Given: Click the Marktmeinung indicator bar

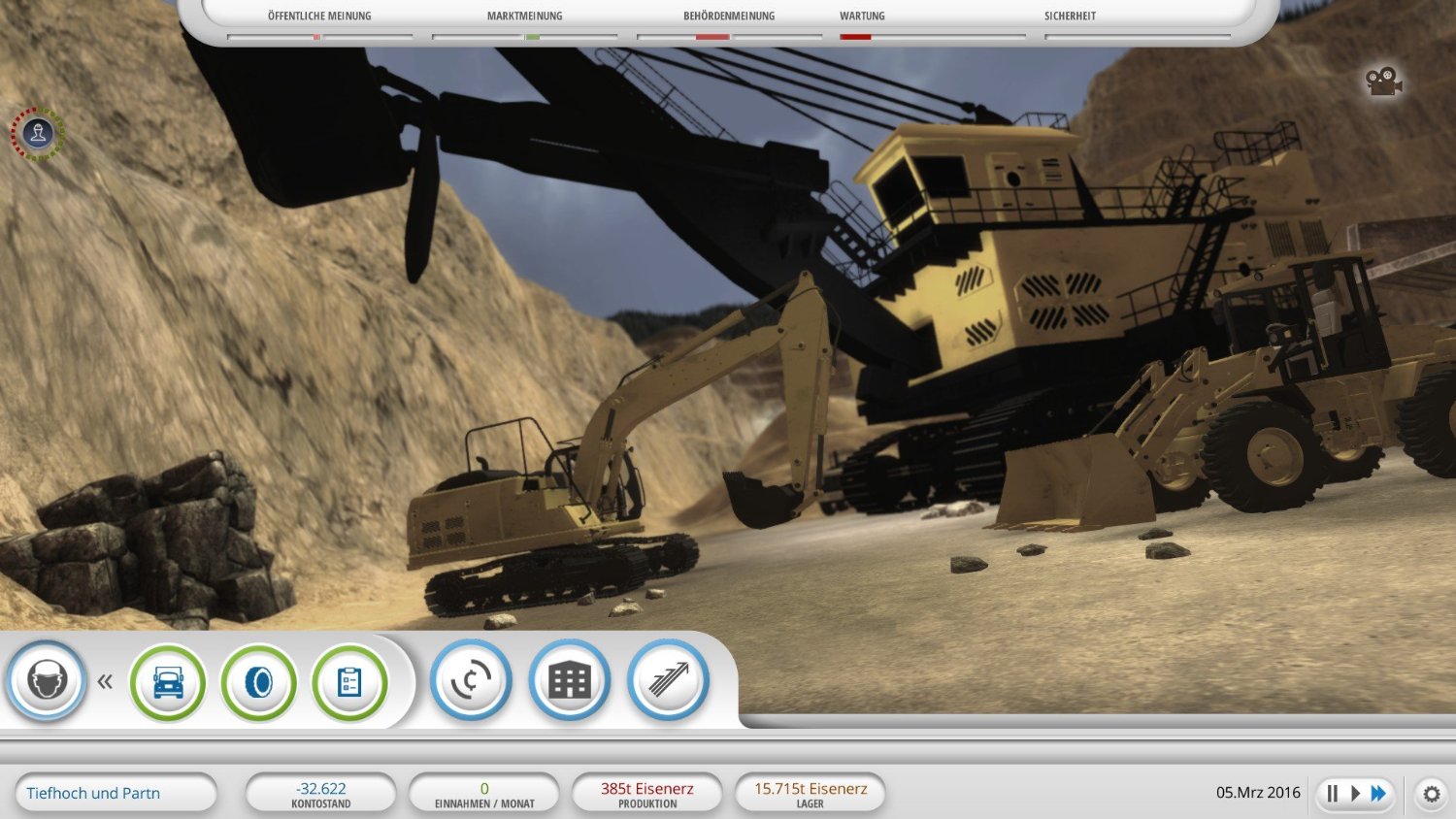Looking at the screenshot, I should [524, 37].
